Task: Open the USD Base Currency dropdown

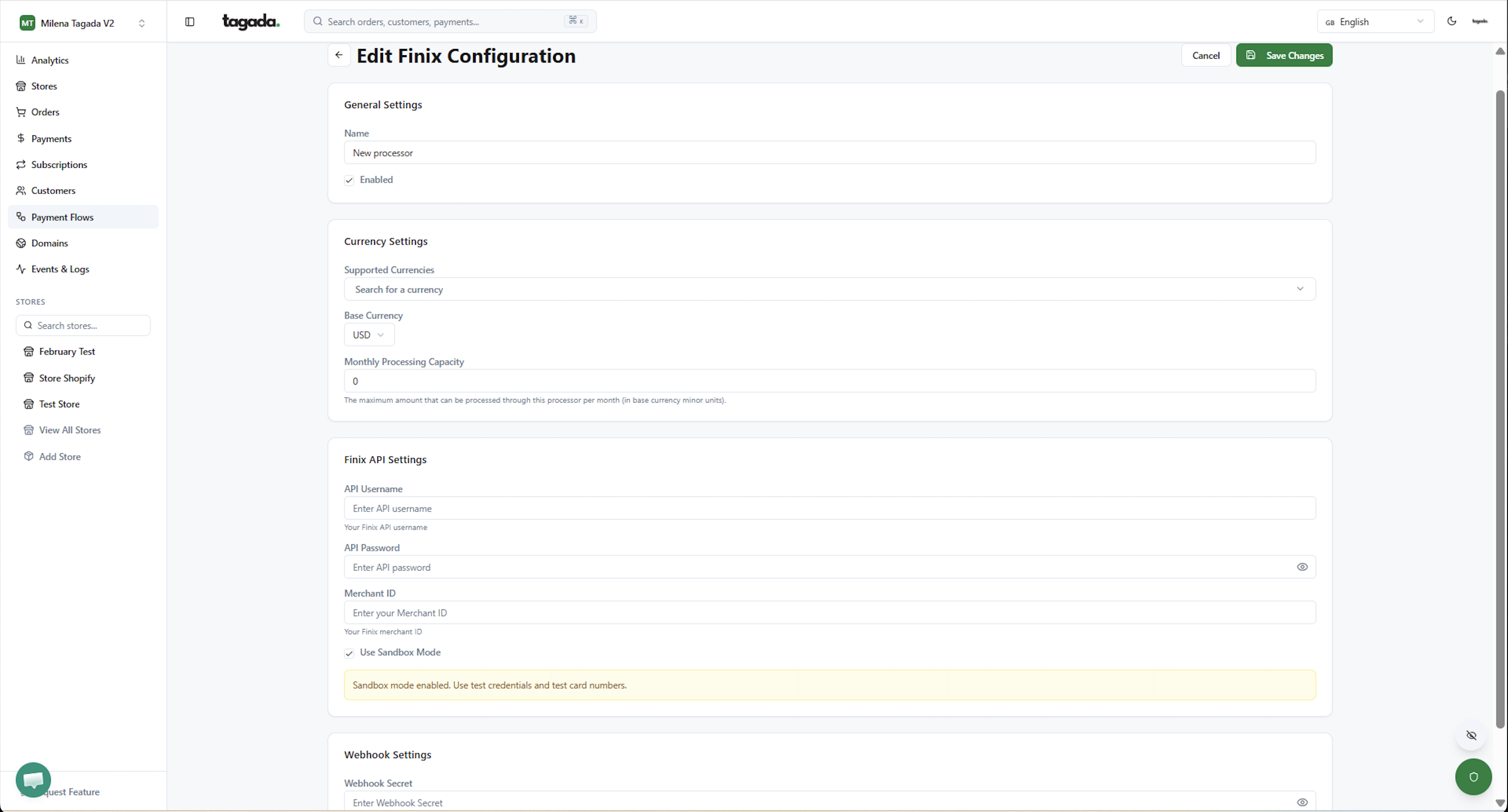Action: coord(369,335)
